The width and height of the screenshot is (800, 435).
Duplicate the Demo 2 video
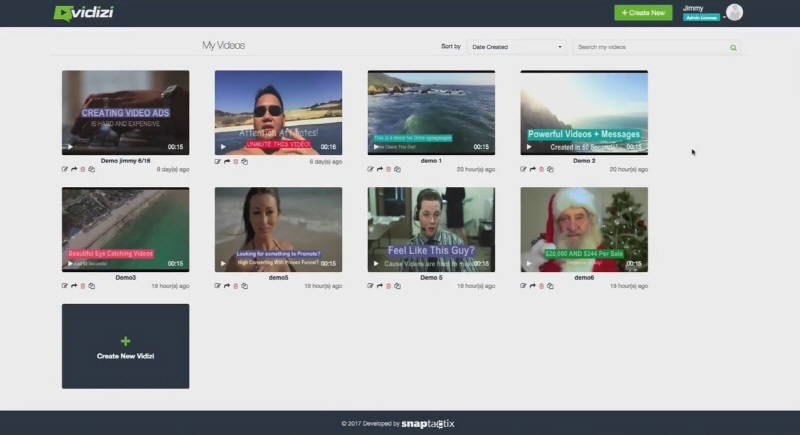pos(551,169)
